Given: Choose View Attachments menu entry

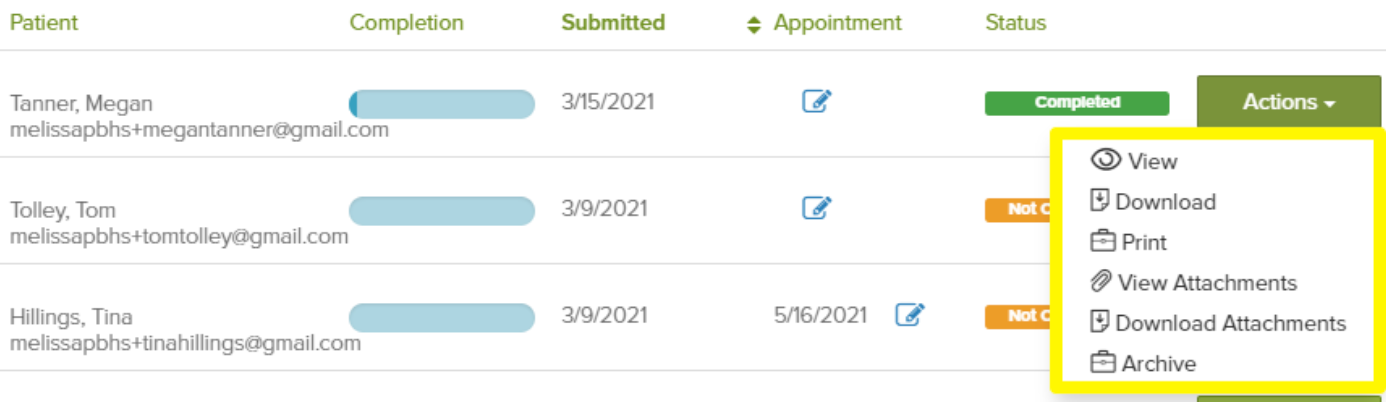Looking at the screenshot, I should point(1207,283).
